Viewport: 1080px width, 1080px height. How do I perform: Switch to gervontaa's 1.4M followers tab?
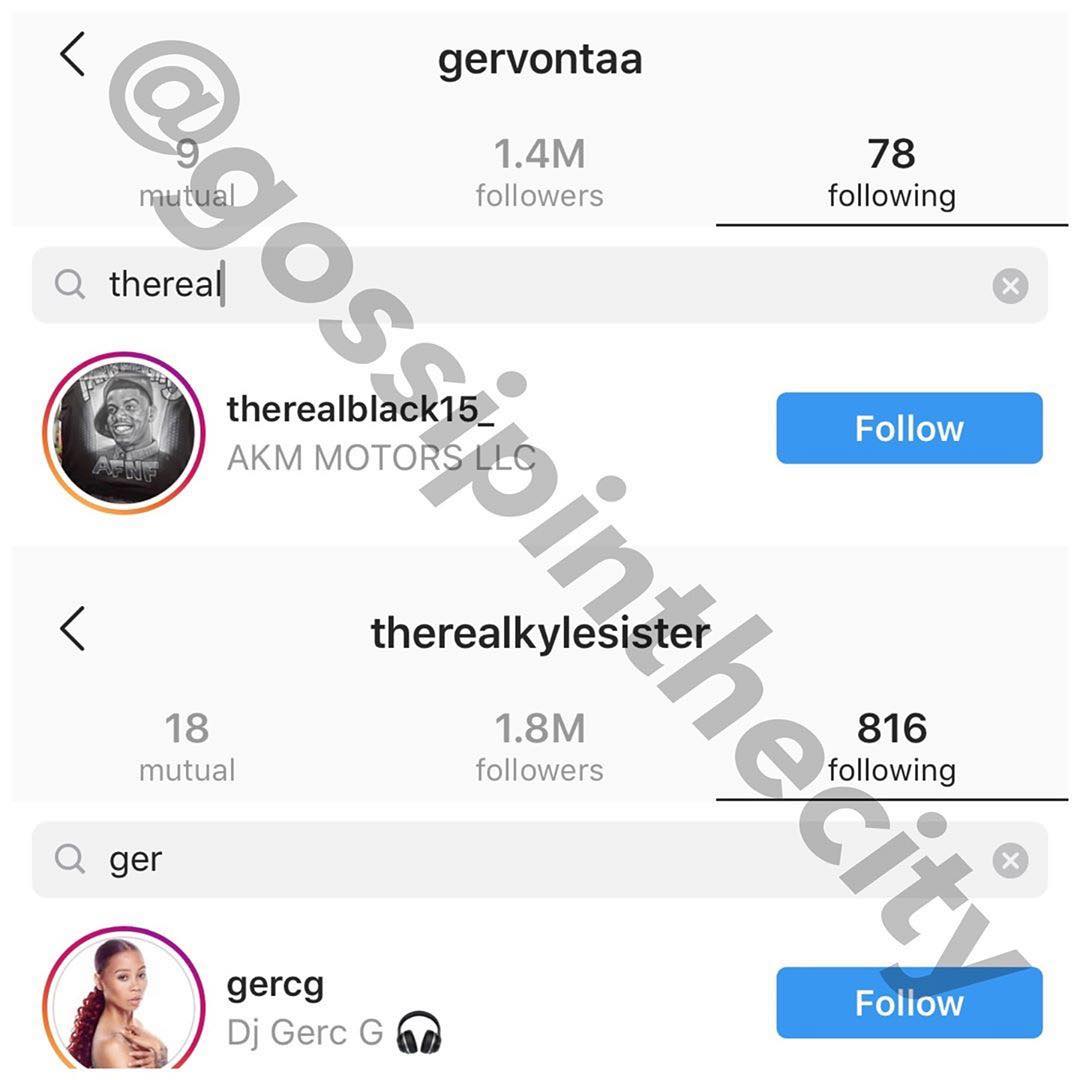click(539, 173)
